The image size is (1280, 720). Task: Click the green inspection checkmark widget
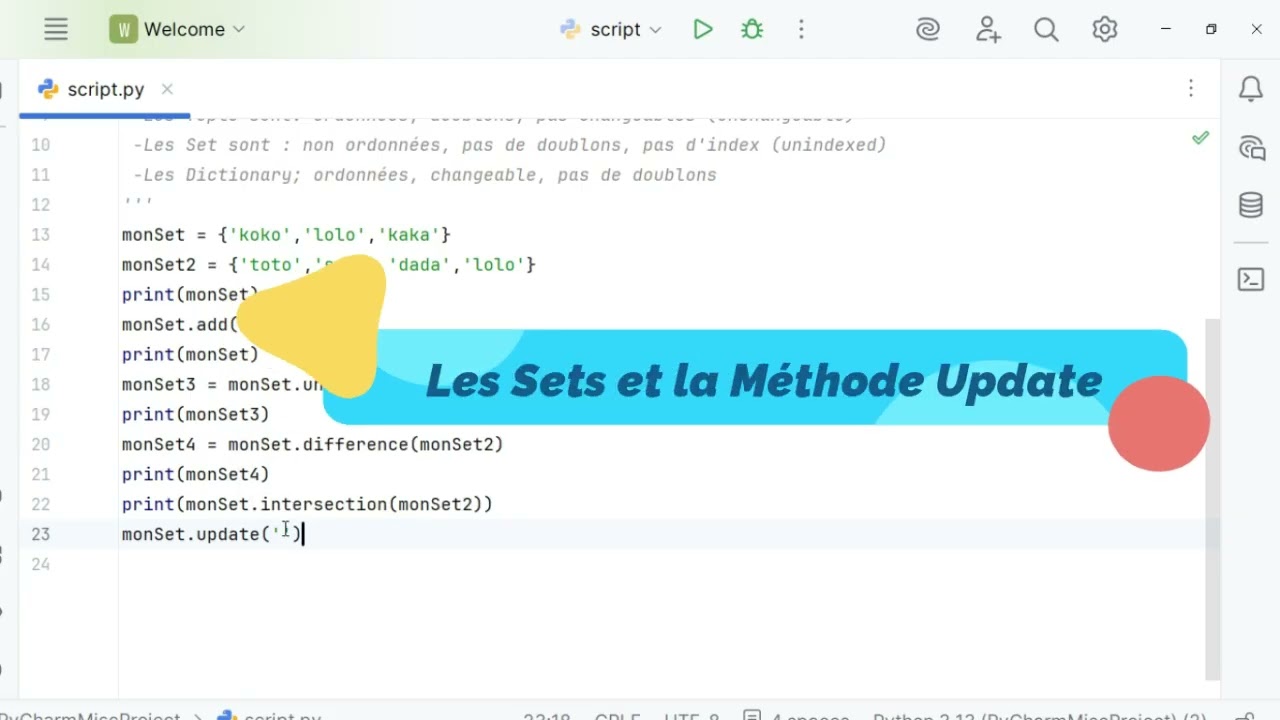(1201, 138)
